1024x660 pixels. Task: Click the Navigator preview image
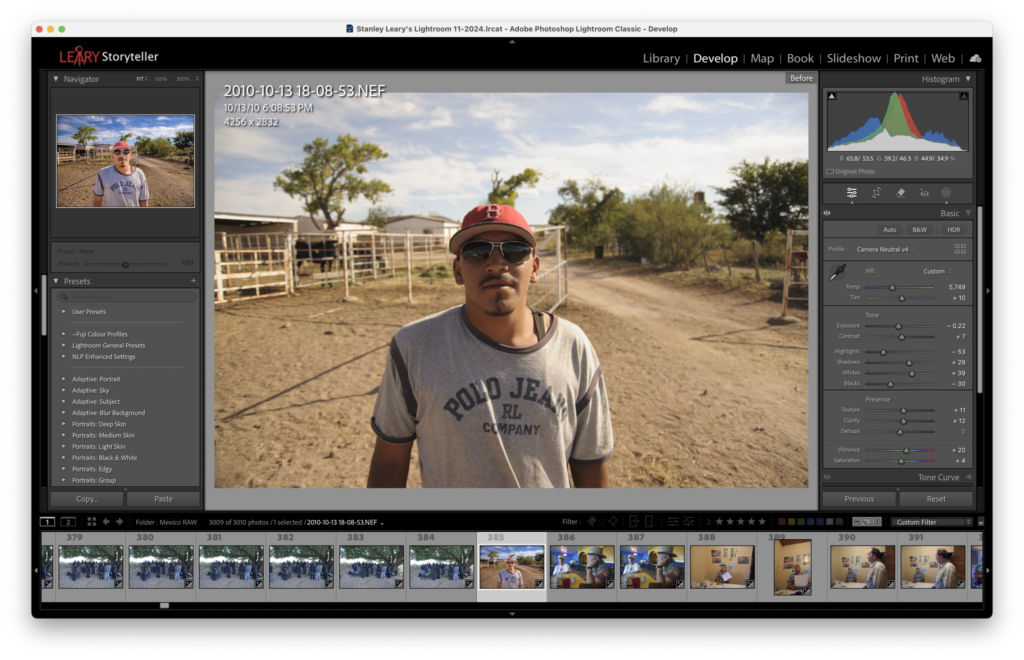click(125, 161)
